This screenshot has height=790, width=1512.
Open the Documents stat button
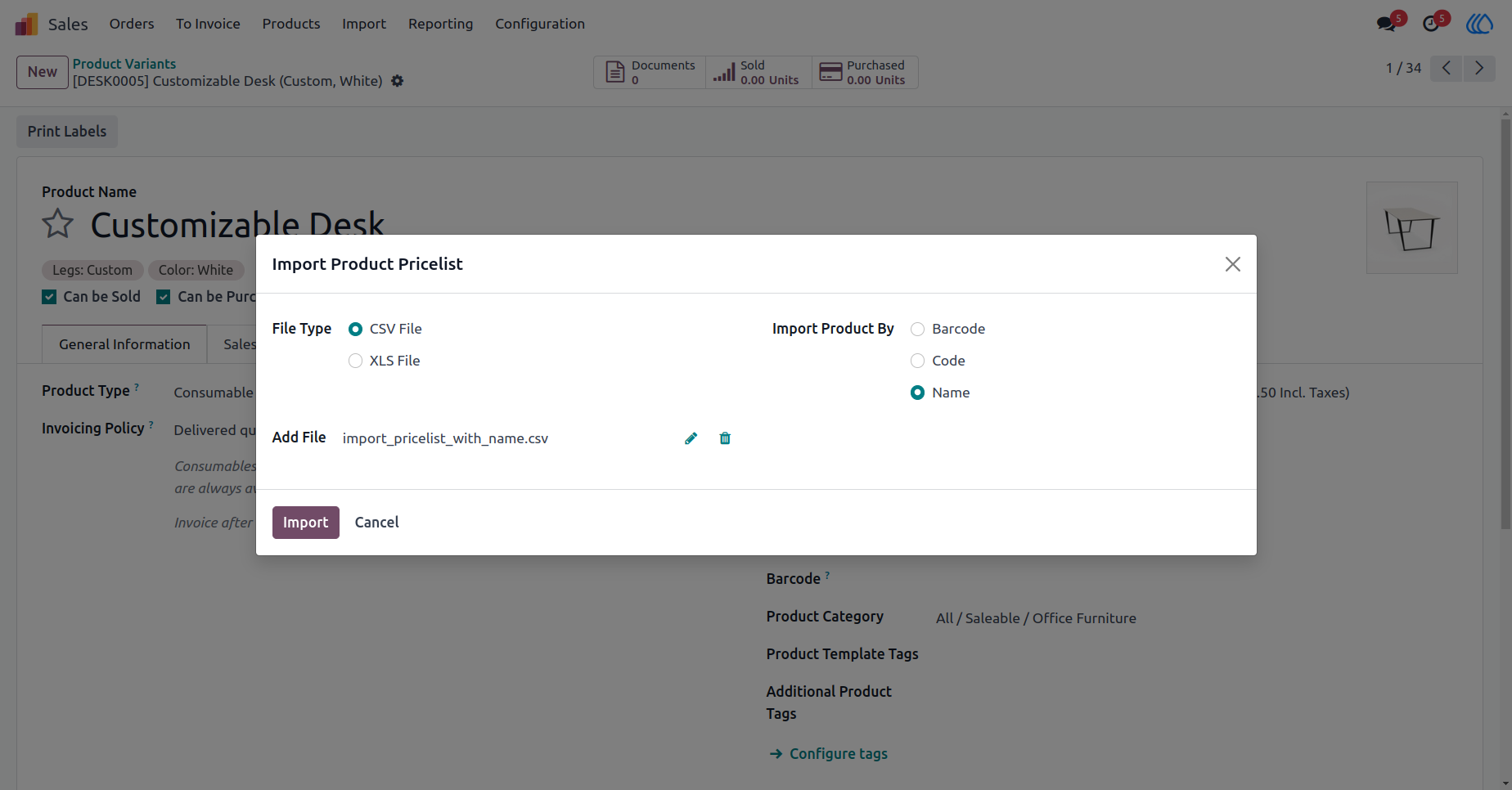point(650,72)
